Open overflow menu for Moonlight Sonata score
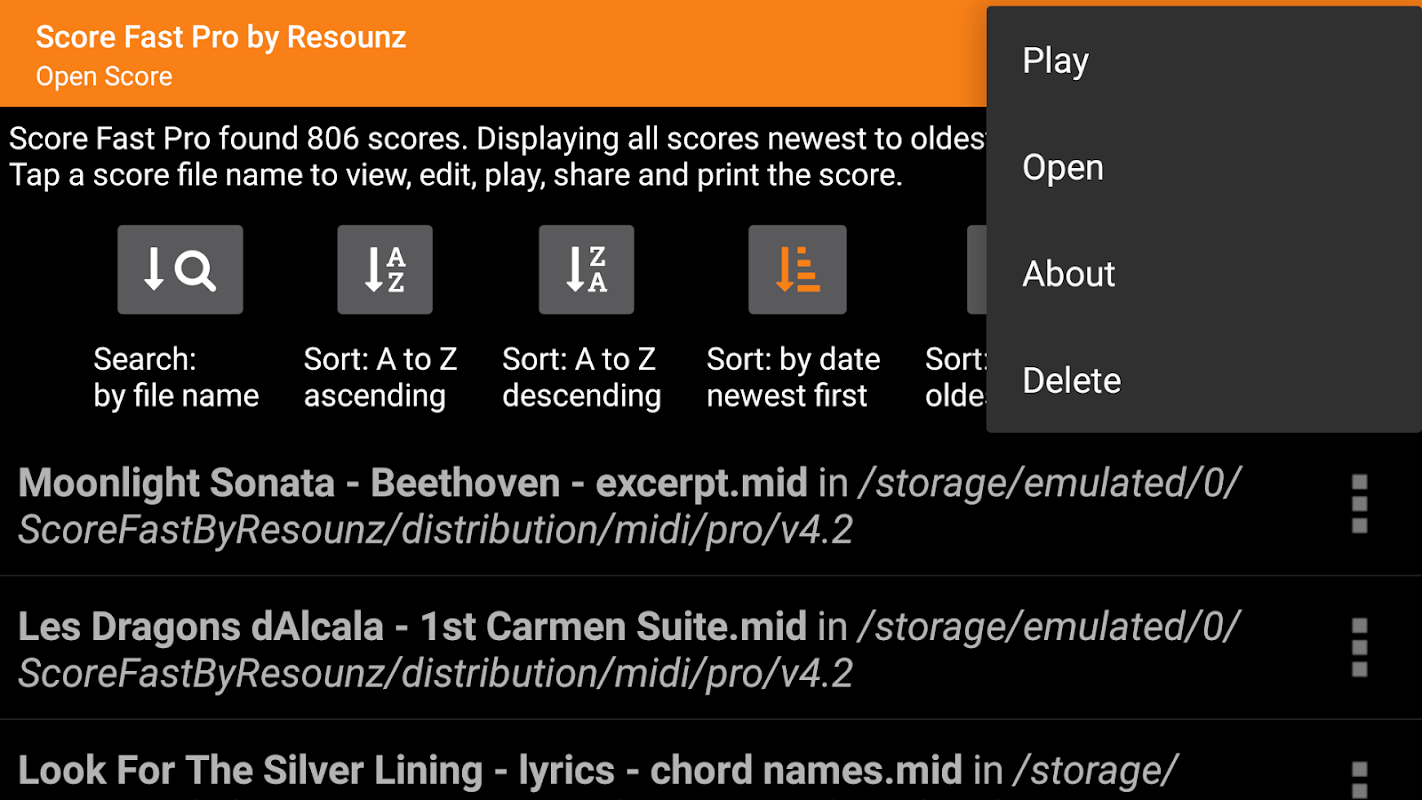Image resolution: width=1422 pixels, height=800 pixels. tap(1358, 504)
